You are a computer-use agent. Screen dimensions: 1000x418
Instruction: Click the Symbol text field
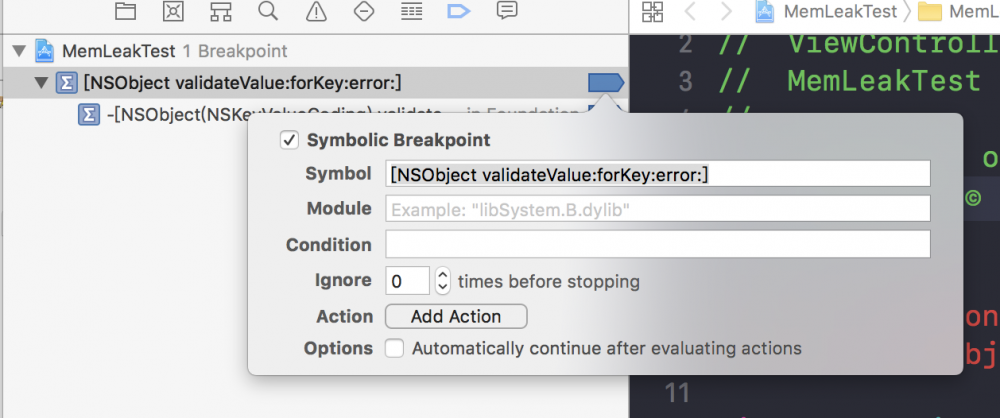click(x=658, y=174)
